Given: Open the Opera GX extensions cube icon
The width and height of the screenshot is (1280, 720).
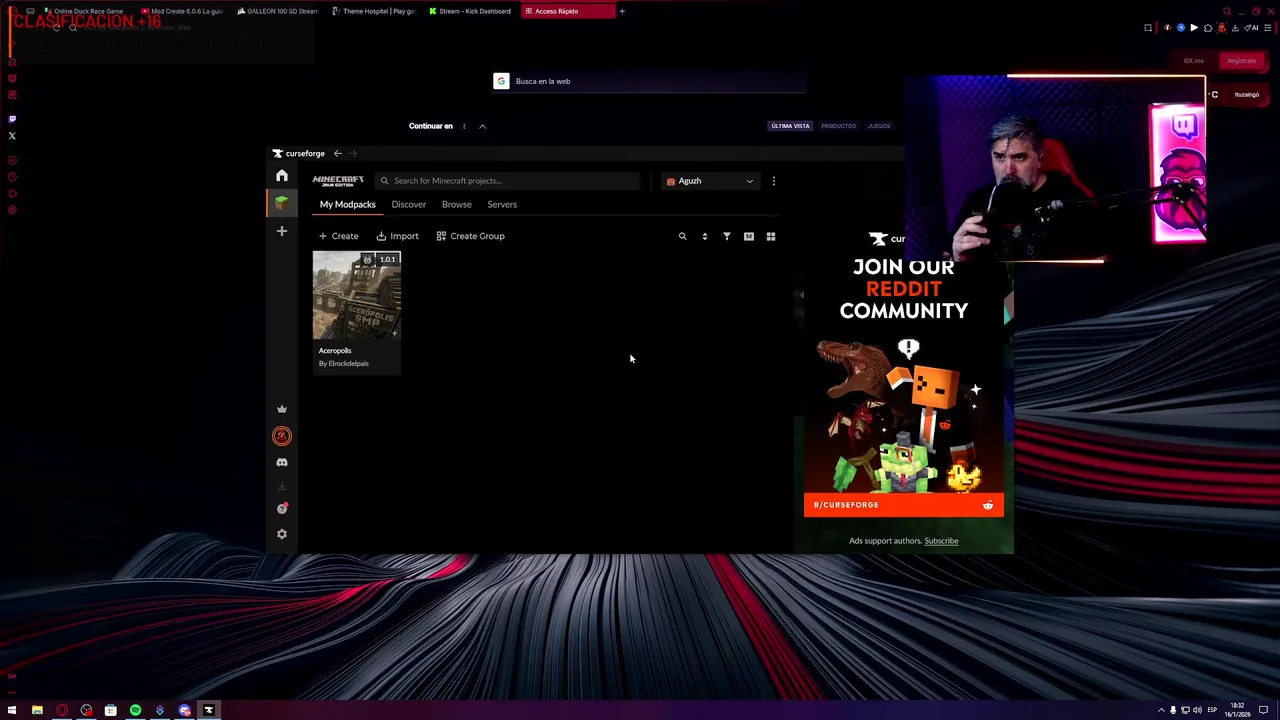Looking at the screenshot, I should pos(1208,28).
